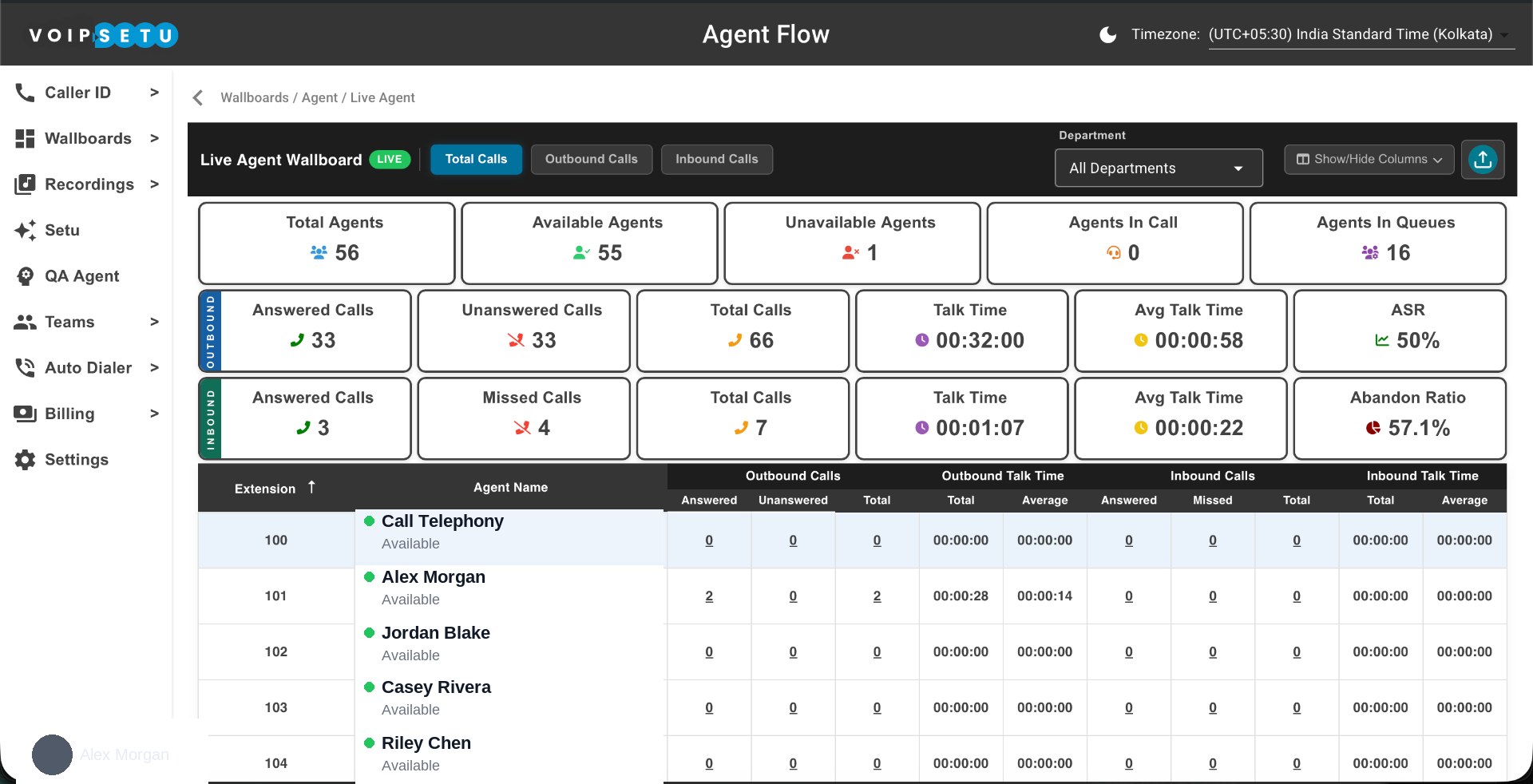Click the VoIP Setu logo

pyautogui.click(x=103, y=35)
